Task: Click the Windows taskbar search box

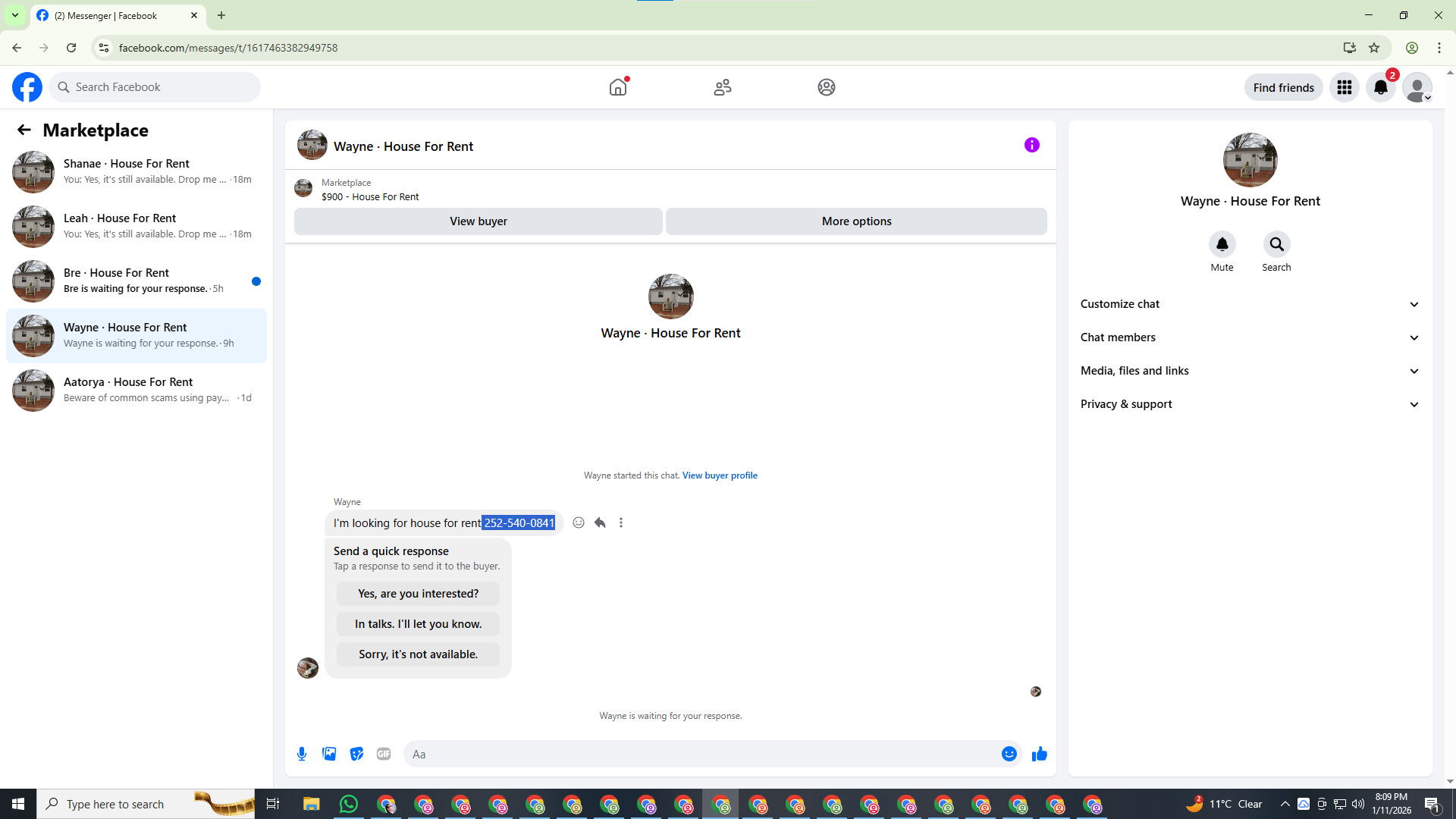Action: point(146,804)
